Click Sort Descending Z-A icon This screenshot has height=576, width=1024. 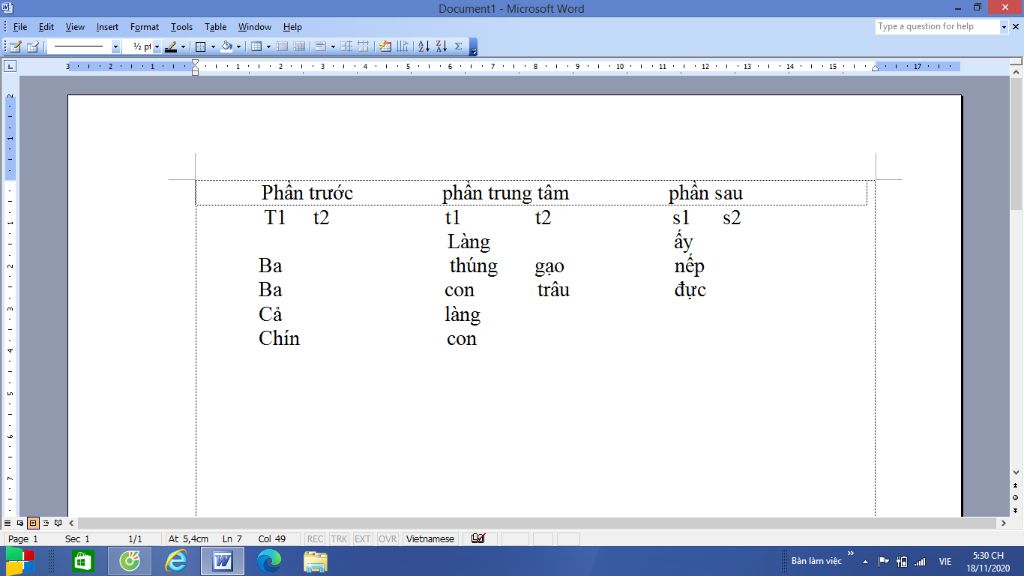pos(441,46)
